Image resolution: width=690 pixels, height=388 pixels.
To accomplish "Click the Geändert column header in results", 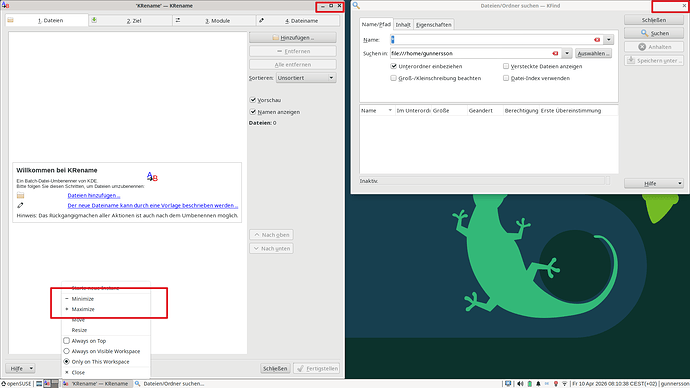I will coord(485,110).
